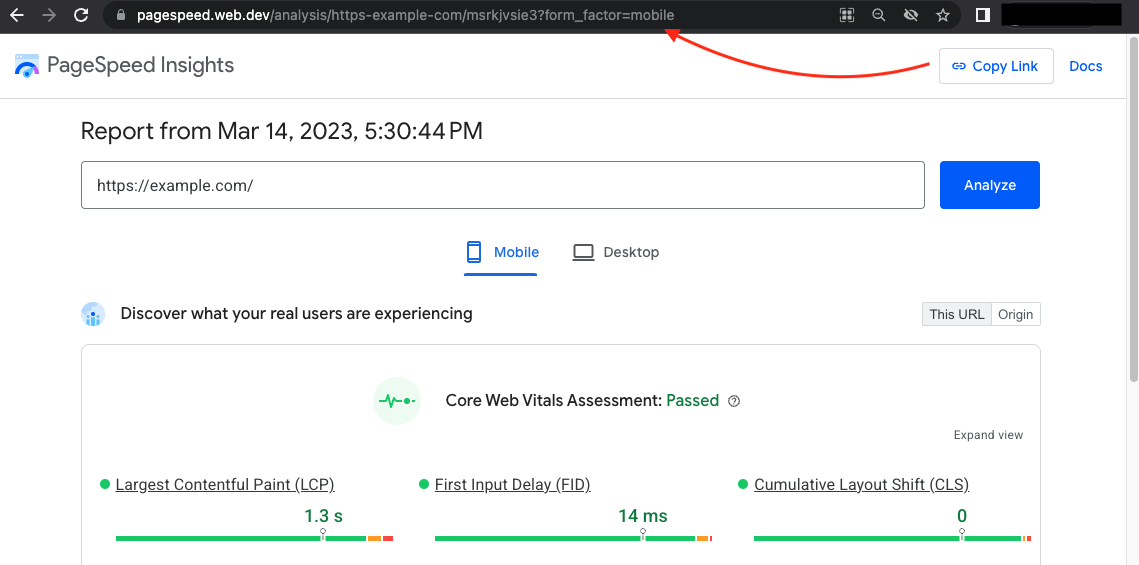1139x565 pixels.
Task: Switch to Origin data view
Action: point(1015,314)
